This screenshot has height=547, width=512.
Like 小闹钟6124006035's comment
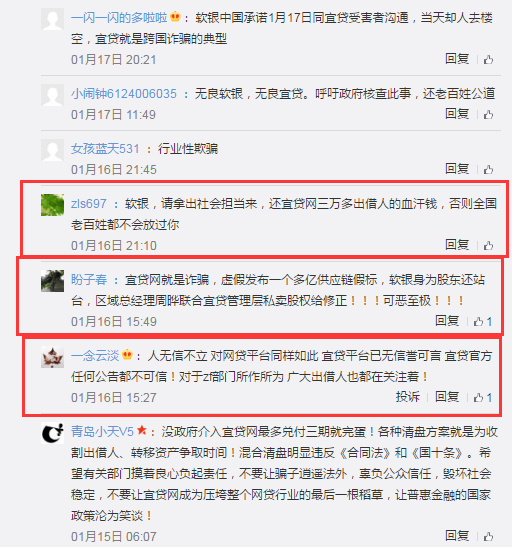[488, 114]
